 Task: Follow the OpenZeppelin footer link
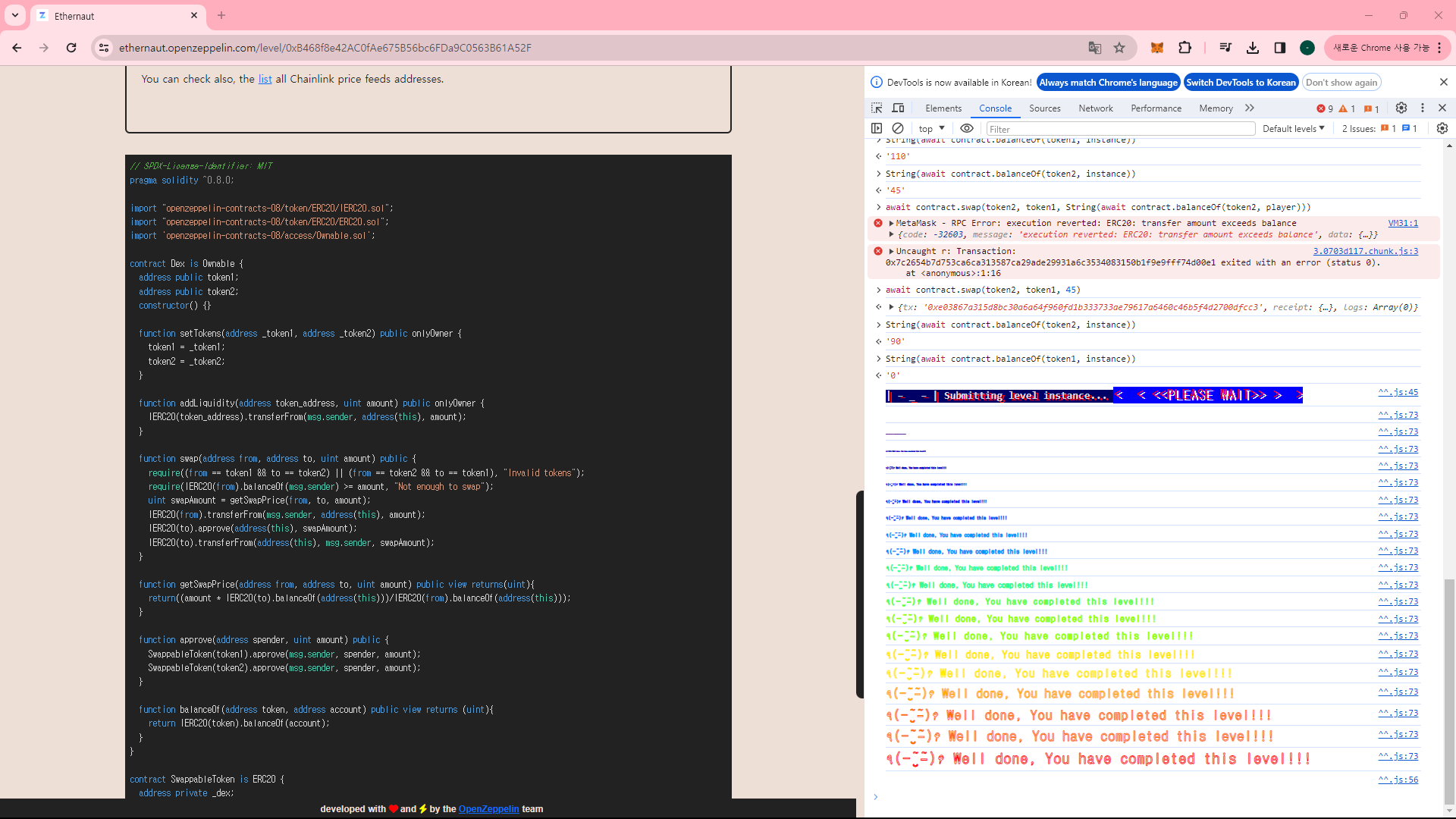[488, 809]
